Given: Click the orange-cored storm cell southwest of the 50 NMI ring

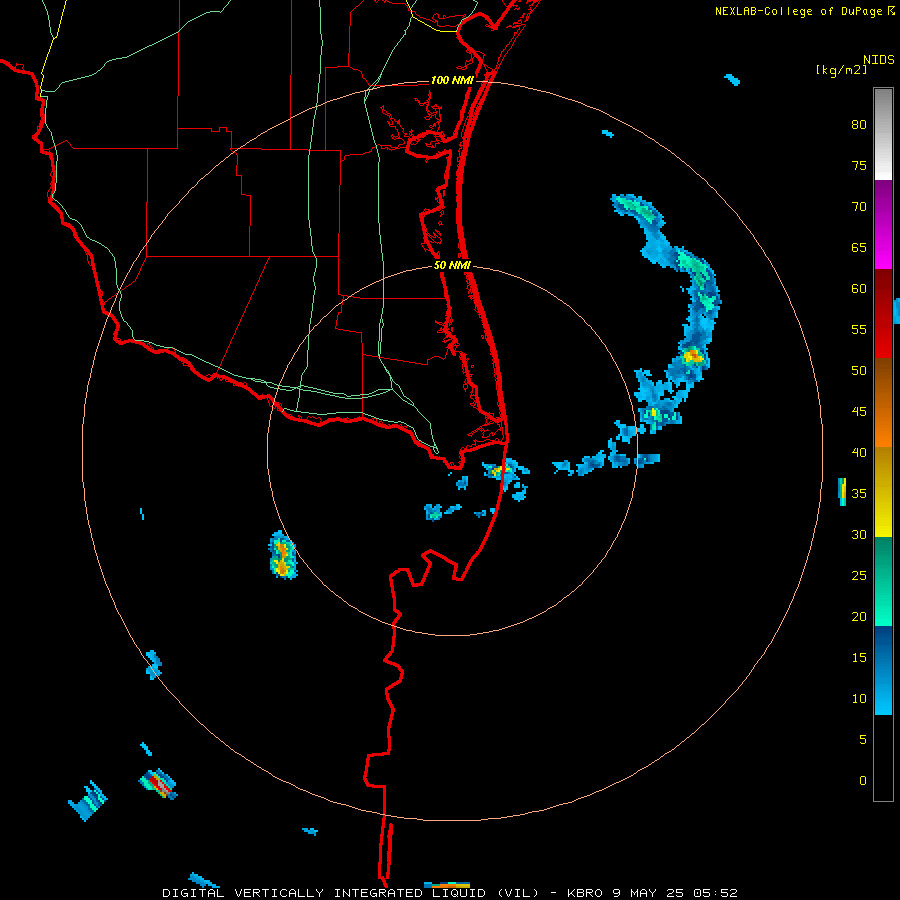Looking at the screenshot, I should tap(282, 555).
